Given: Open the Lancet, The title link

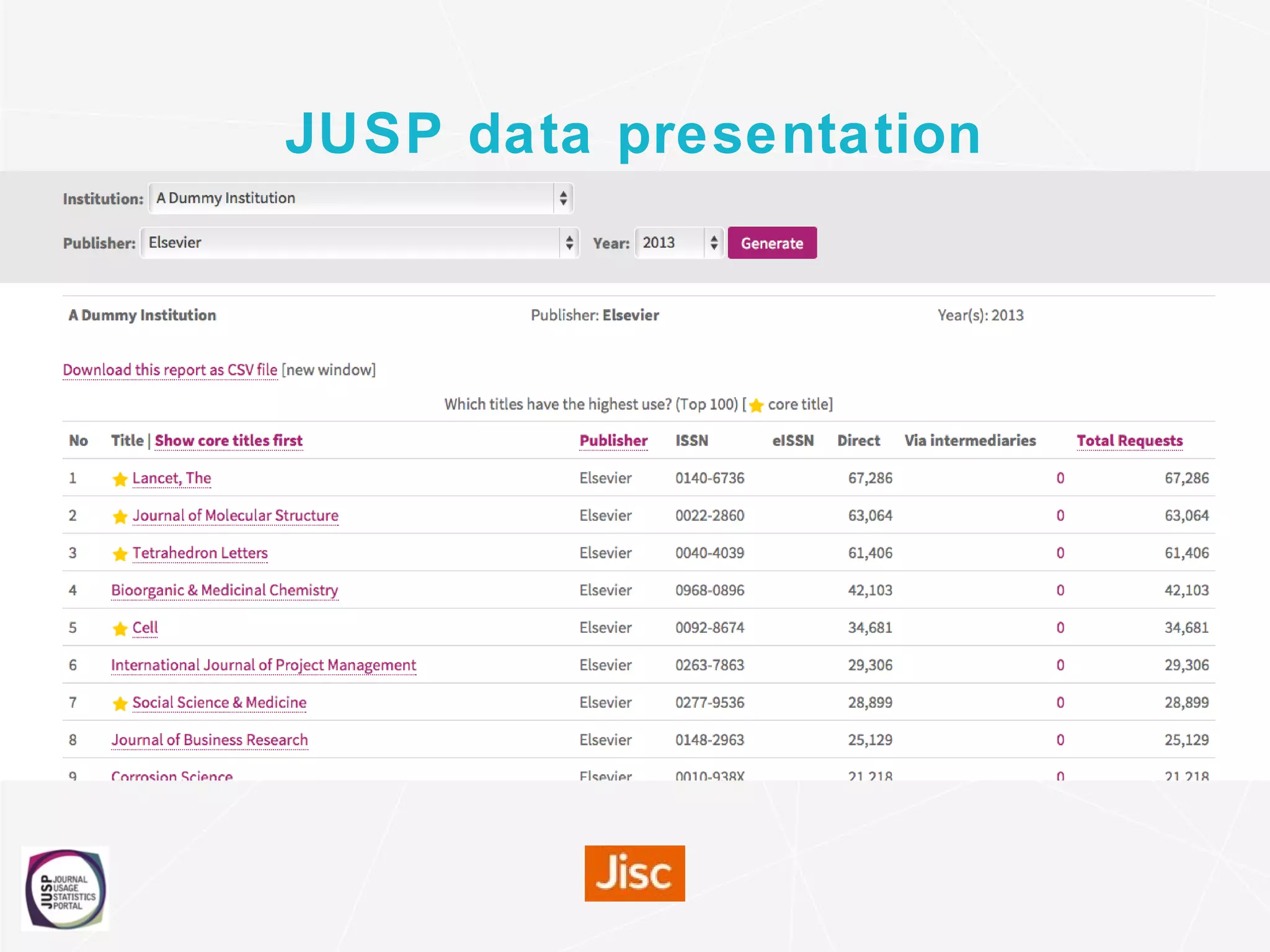Looking at the screenshot, I should tap(172, 478).
